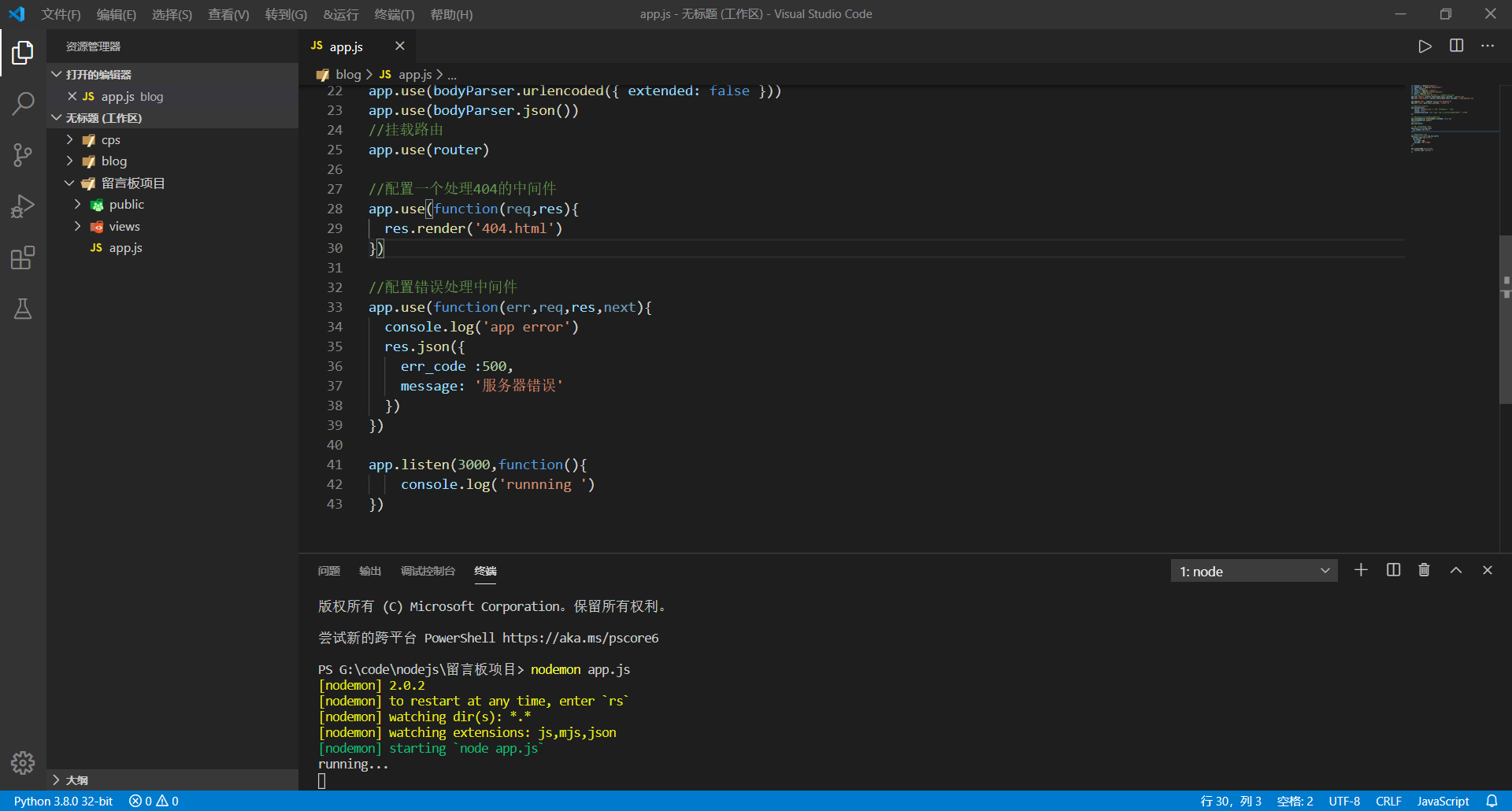The width and height of the screenshot is (1512, 811).
Task: Open the Extensions view
Action: coord(23,257)
